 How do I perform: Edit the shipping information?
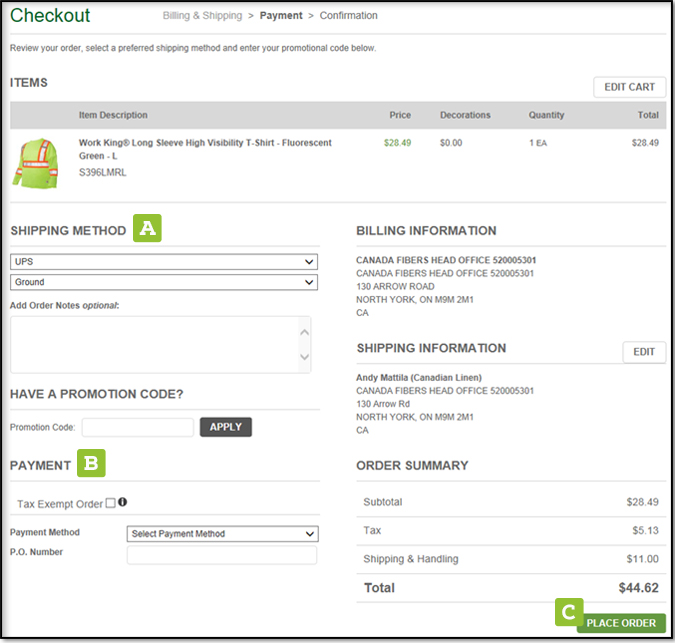coord(644,352)
